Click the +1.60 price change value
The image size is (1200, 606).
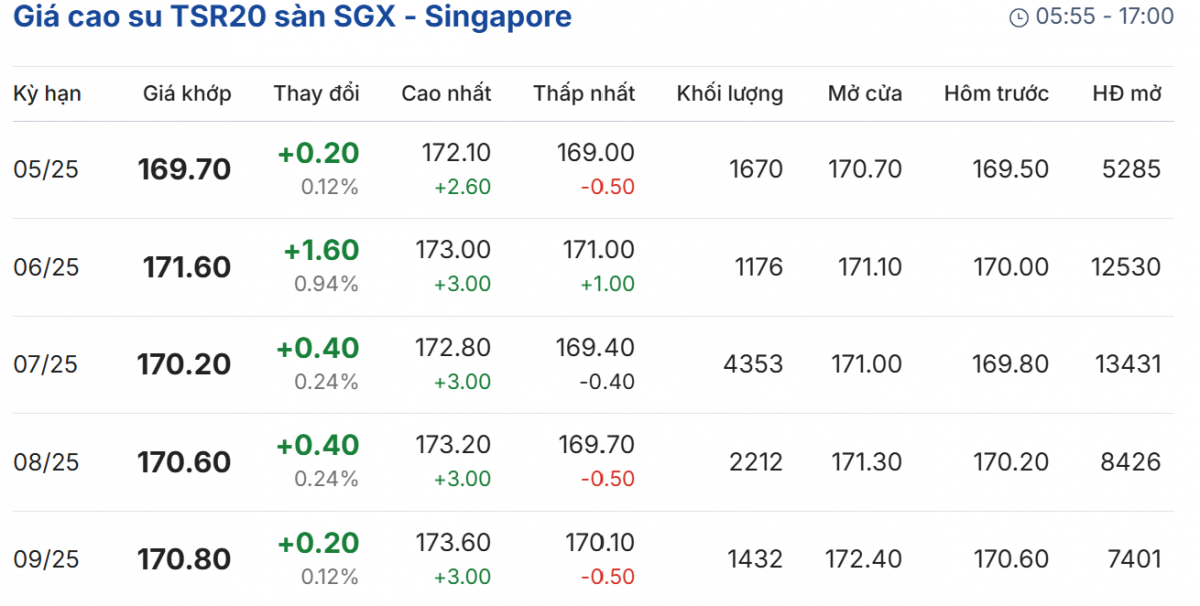pyautogui.click(x=321, y=250)
